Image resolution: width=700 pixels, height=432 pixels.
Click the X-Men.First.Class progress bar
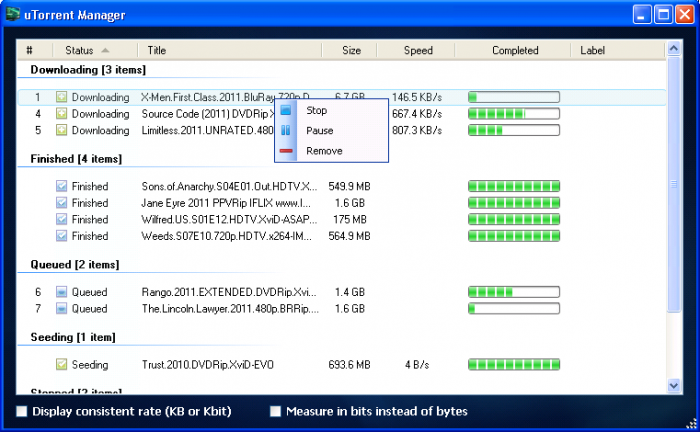pos(514,97)
